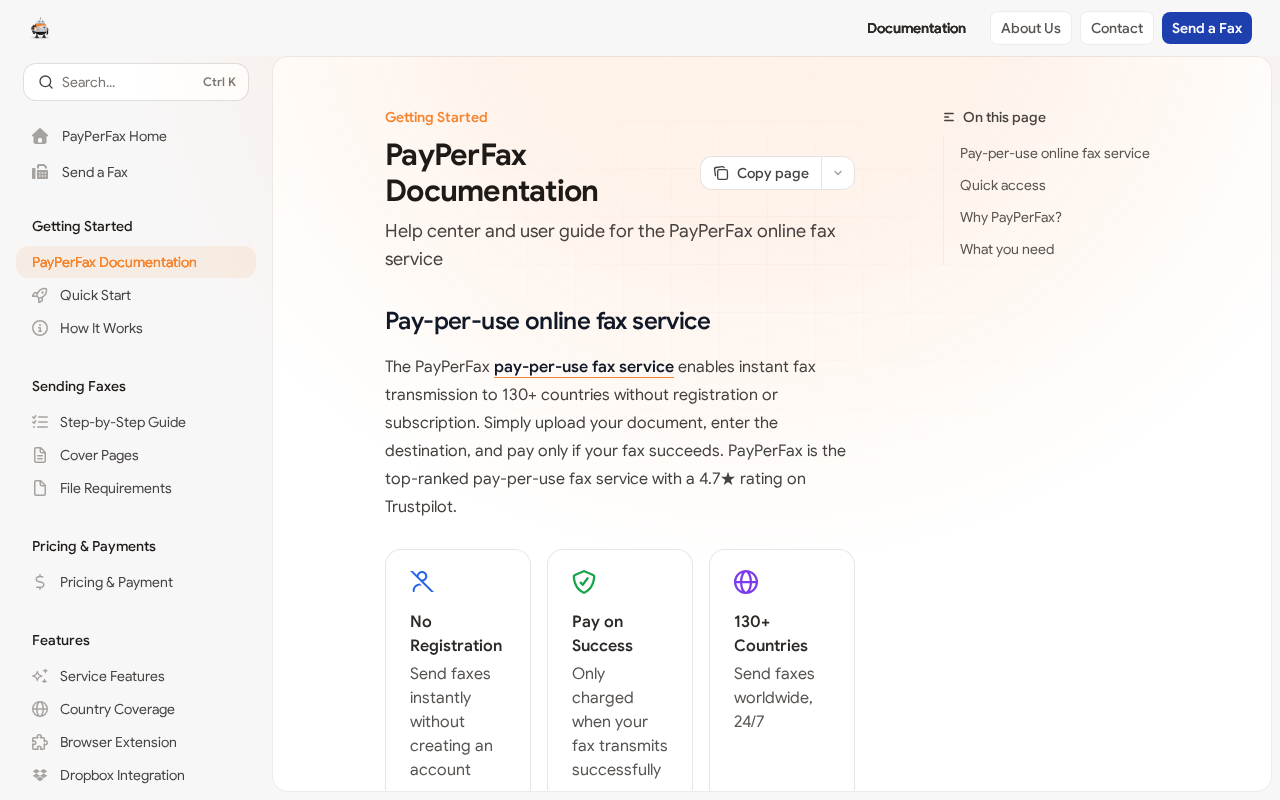This screenshot has width=1280, height=800.
Task: Click the No Registration card icon
Action: [422, 582]
